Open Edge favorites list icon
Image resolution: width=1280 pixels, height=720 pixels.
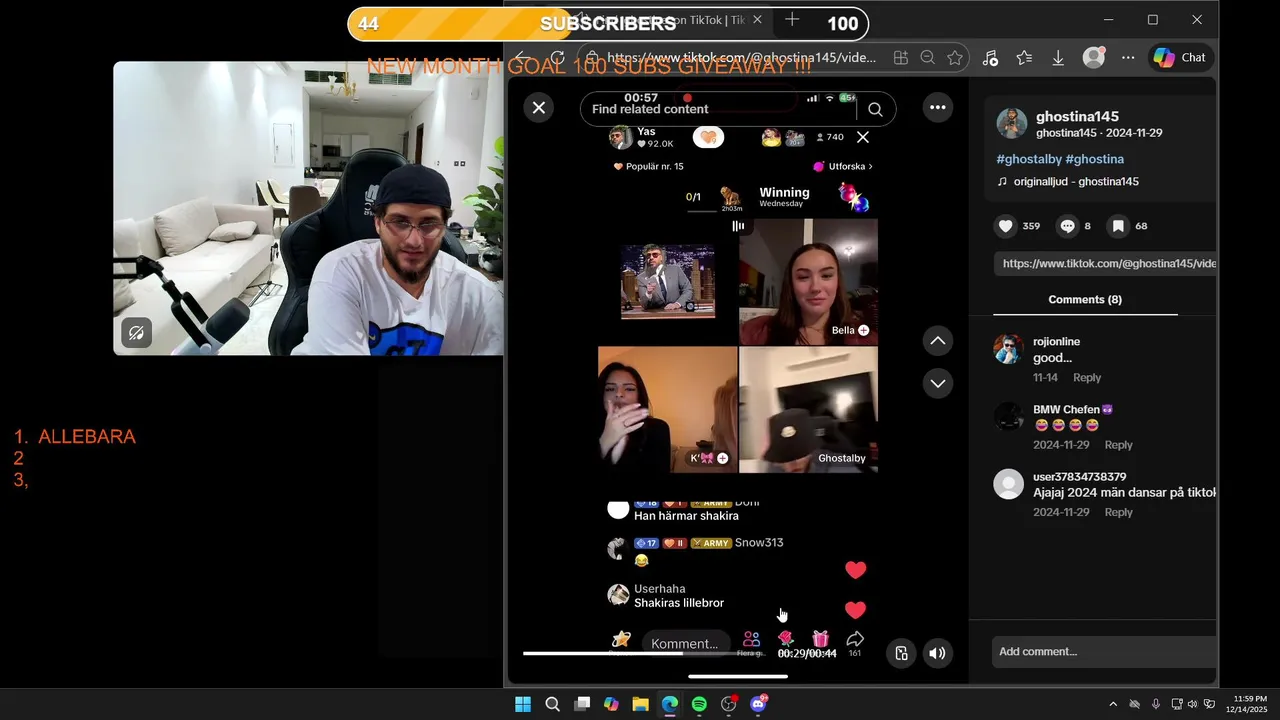pos(1024,58)
